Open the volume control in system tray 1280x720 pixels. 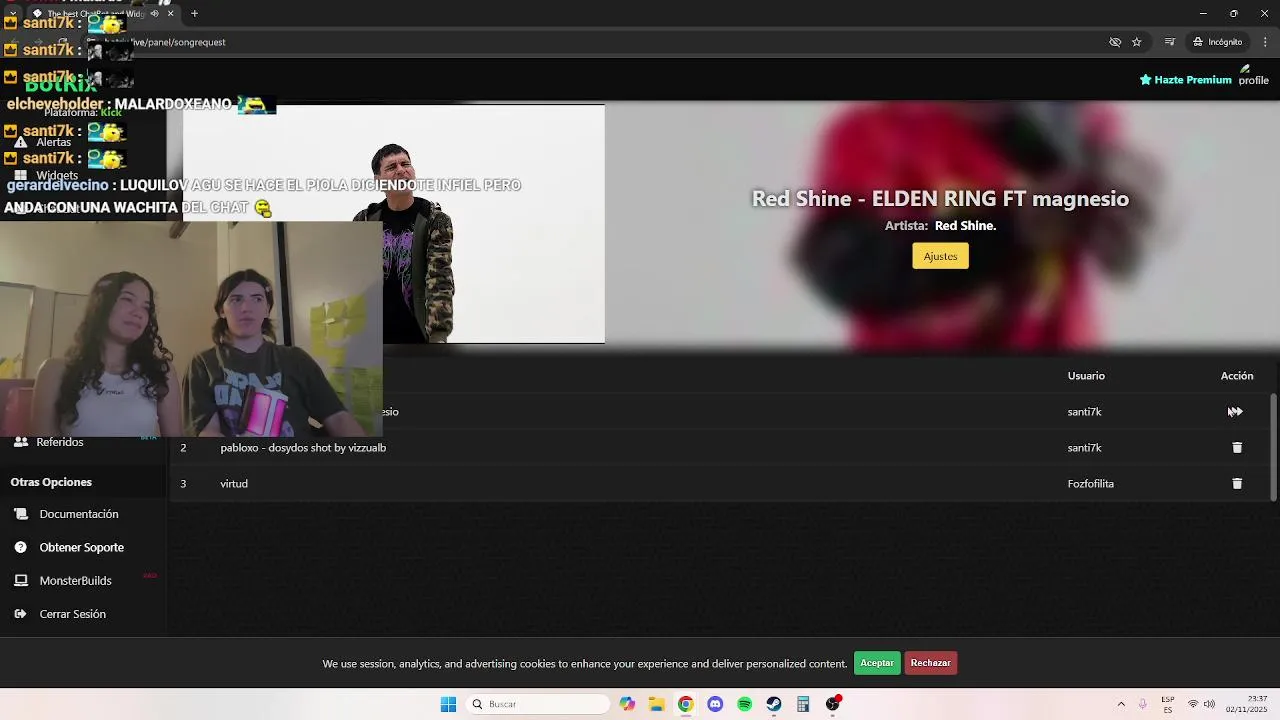tap(1209, 704)
